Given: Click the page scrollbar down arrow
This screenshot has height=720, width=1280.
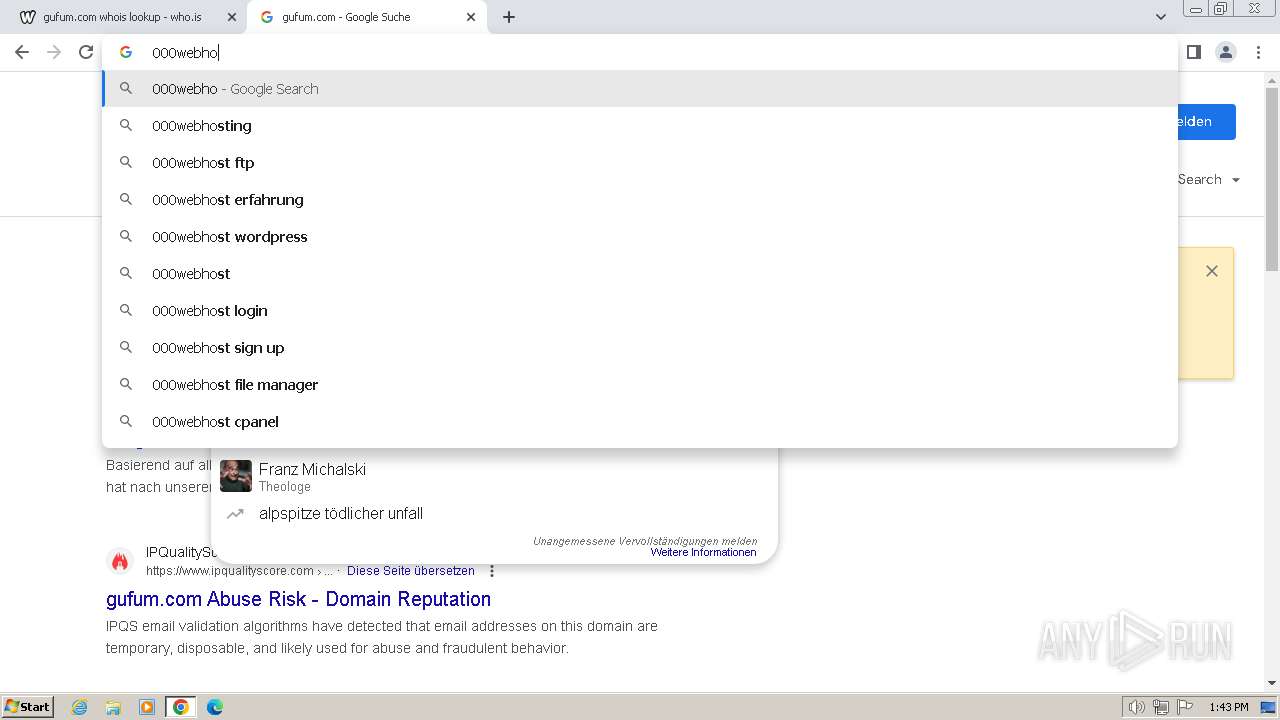Looking at the screenshot, I should (x=1272, y=683).
